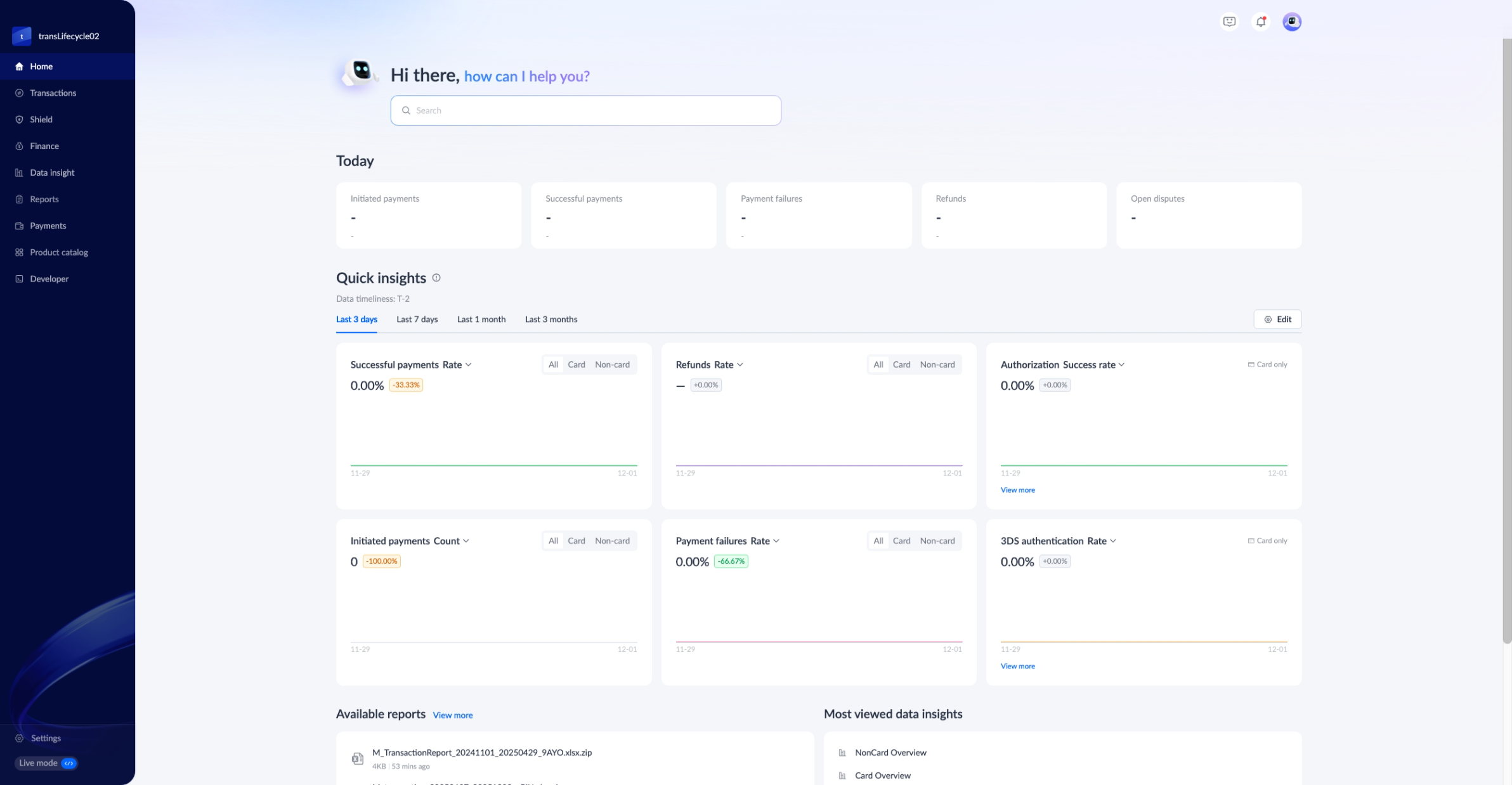Expand Payment failures Rate dropdown
This screenshot has height=785, width=1512.
tap(776, 541)
